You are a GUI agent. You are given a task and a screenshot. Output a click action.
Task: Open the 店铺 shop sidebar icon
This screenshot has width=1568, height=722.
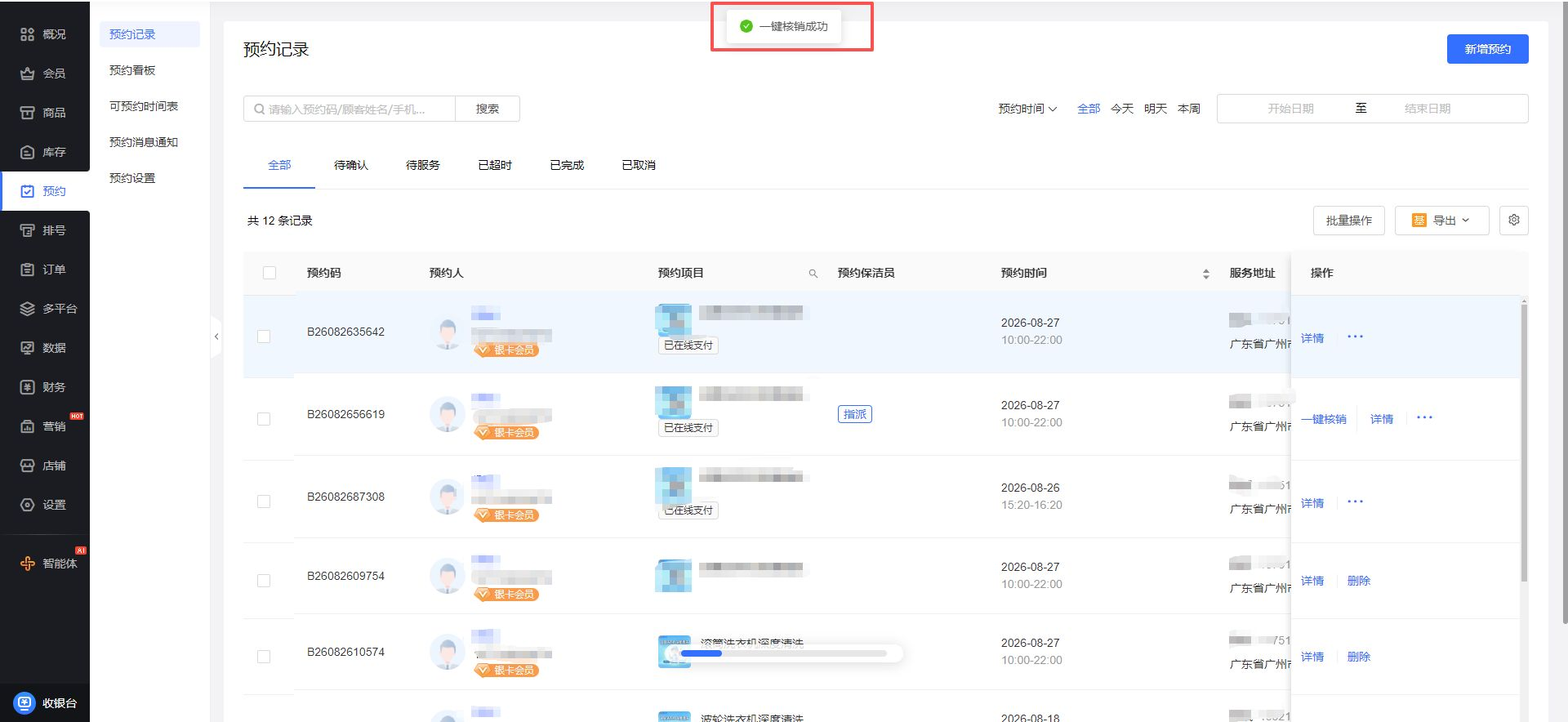click(27, 466)
